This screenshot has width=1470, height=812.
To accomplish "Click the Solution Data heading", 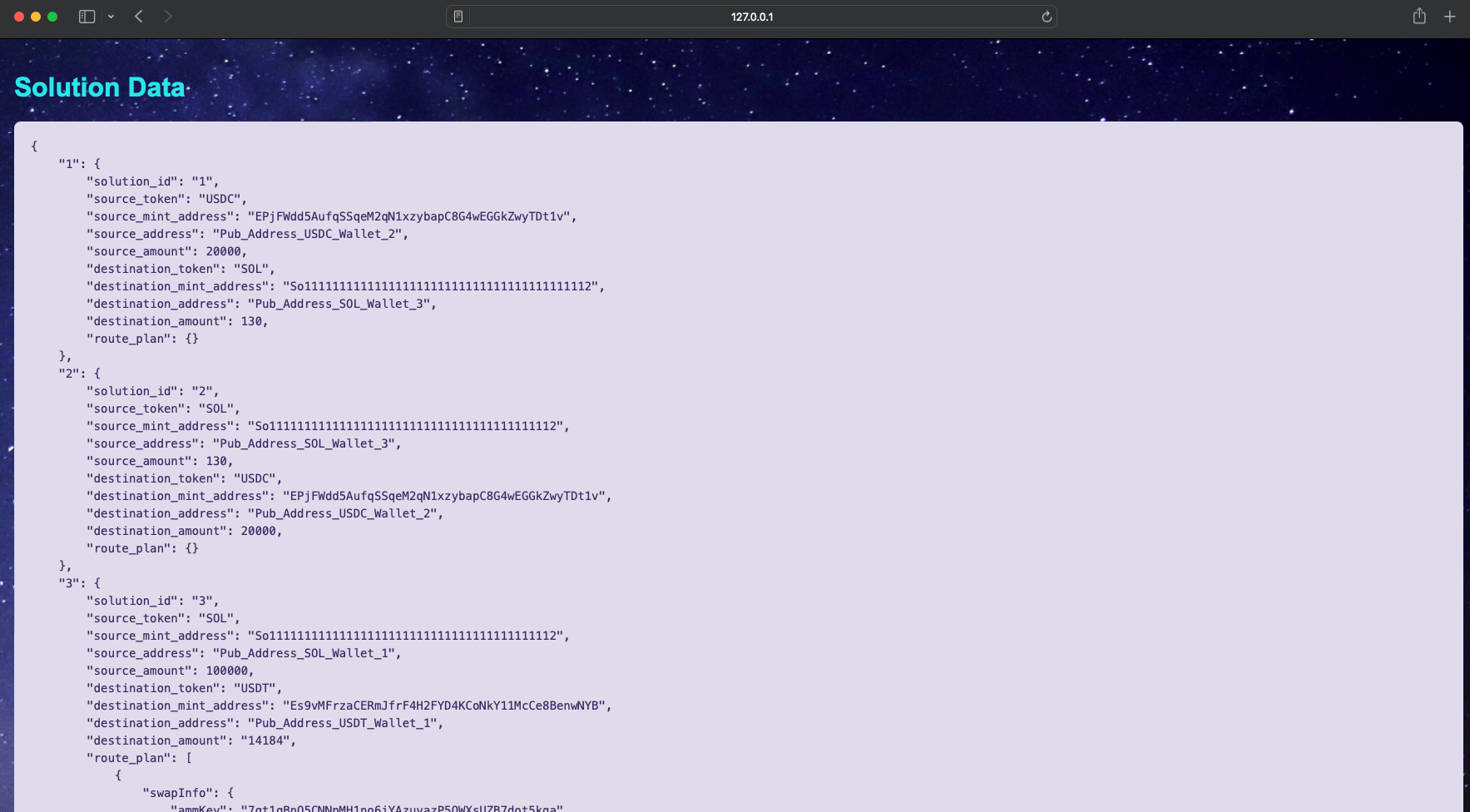I will point(100,87).
